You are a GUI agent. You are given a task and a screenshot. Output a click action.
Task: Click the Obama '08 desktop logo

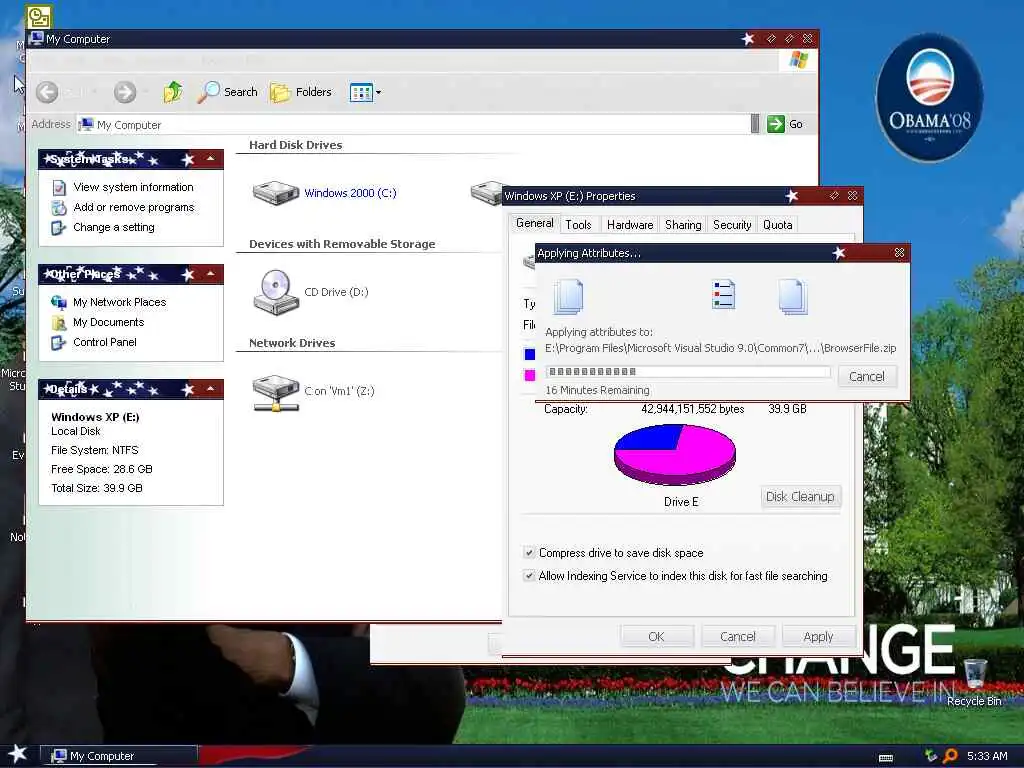tap(929, 97)
